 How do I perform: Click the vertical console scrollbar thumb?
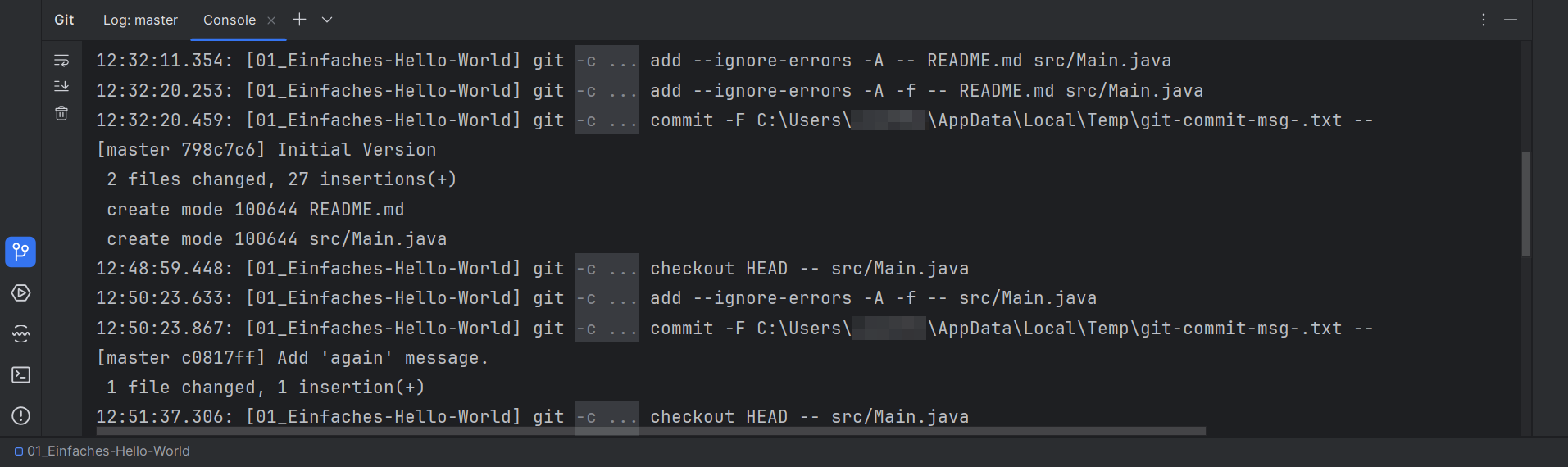click(x=1525, y=204)
